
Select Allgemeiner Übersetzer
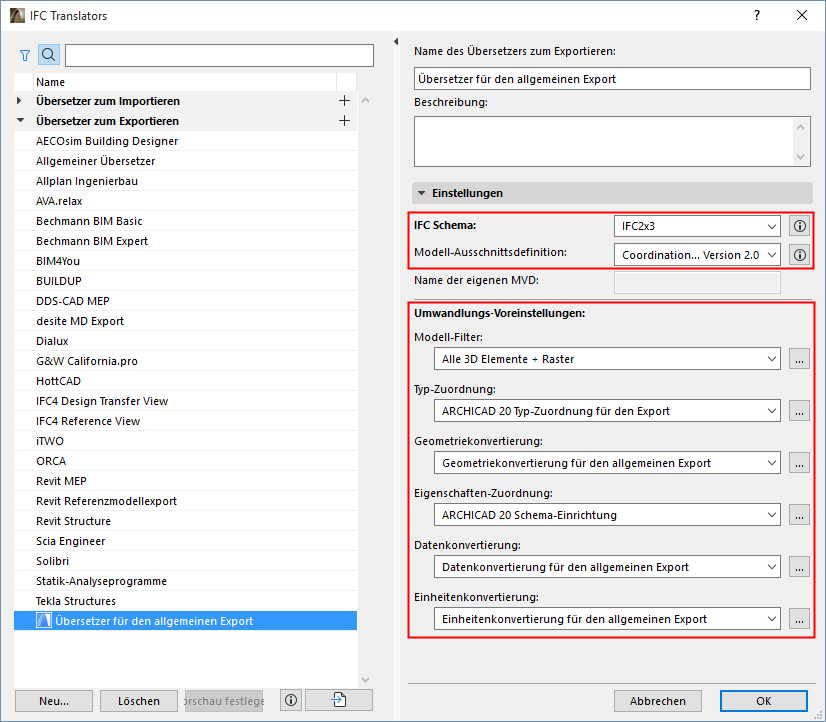tap(185, 161)
